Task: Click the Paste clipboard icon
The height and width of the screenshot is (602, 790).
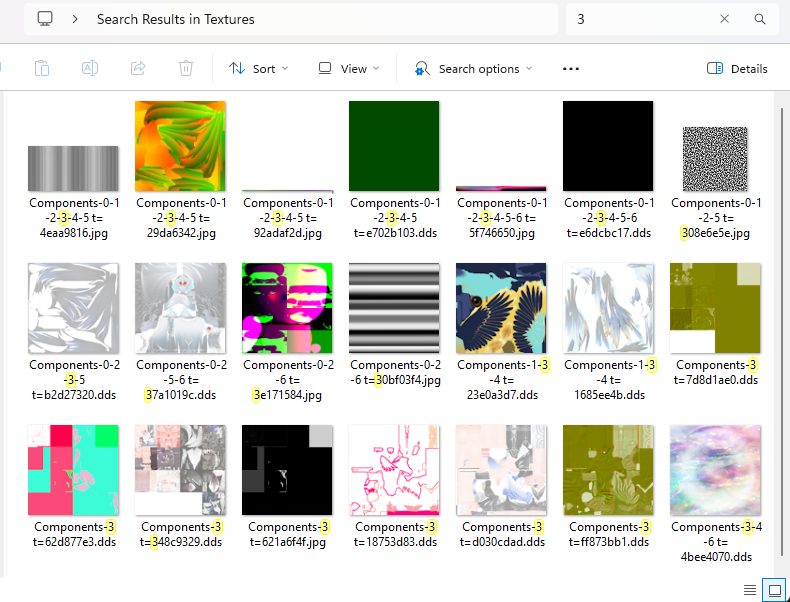Action: tap(42, 68)
